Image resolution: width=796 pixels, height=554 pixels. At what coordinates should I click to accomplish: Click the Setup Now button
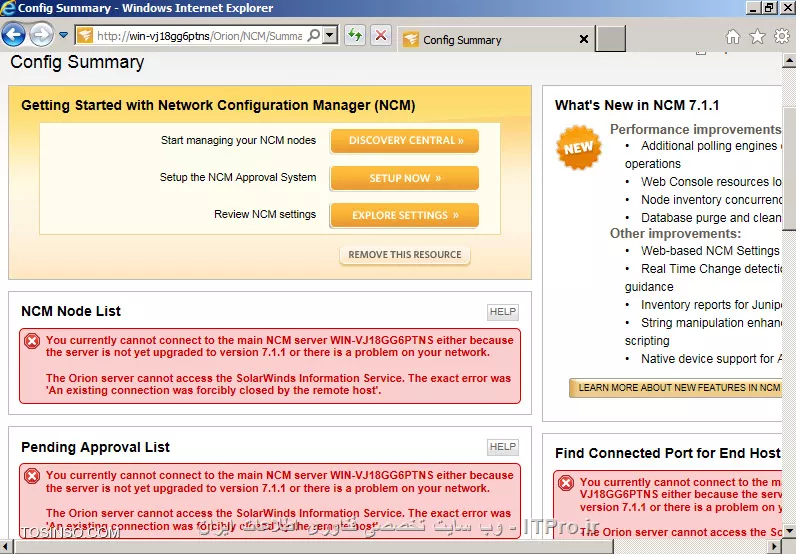[405, 178]
